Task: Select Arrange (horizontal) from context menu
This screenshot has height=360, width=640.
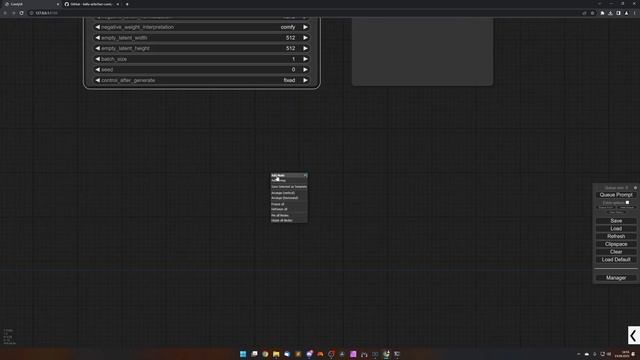Action: (x=289, y=198)
